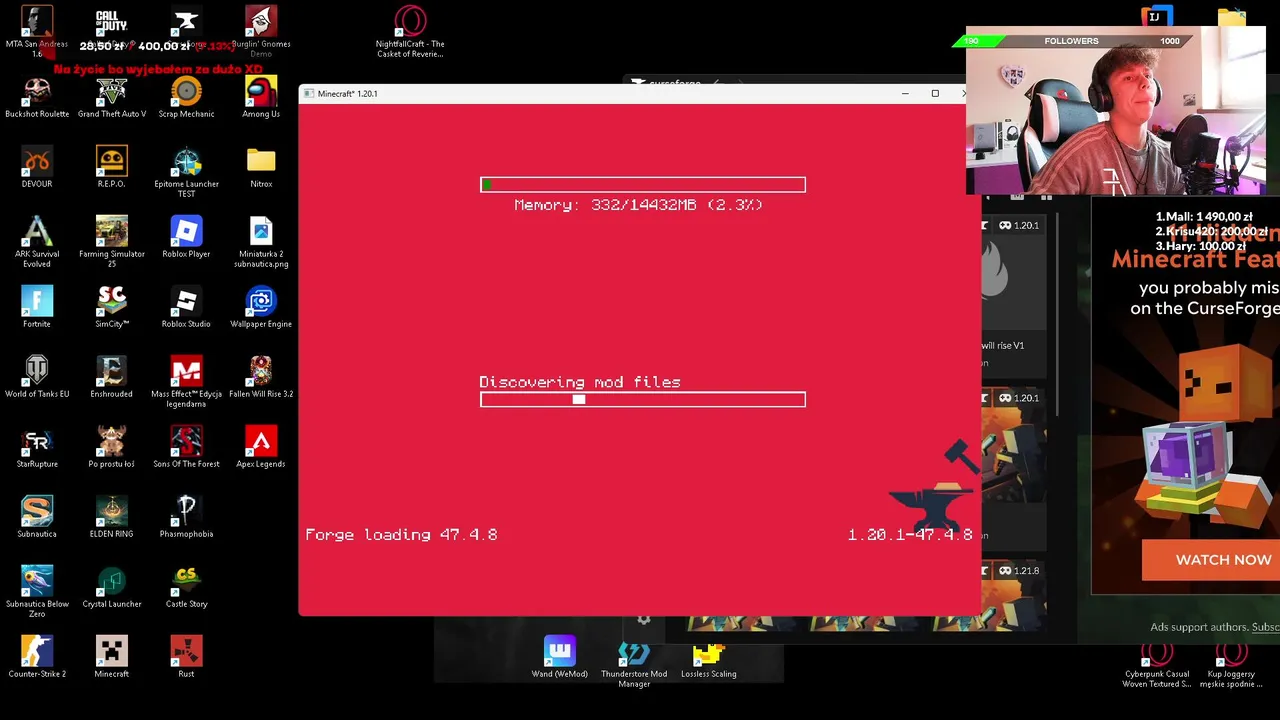Open Wand (WeMod) shortcut
Image resolution: width=1280 pixels, height=720 pixels.
[560, 657]
